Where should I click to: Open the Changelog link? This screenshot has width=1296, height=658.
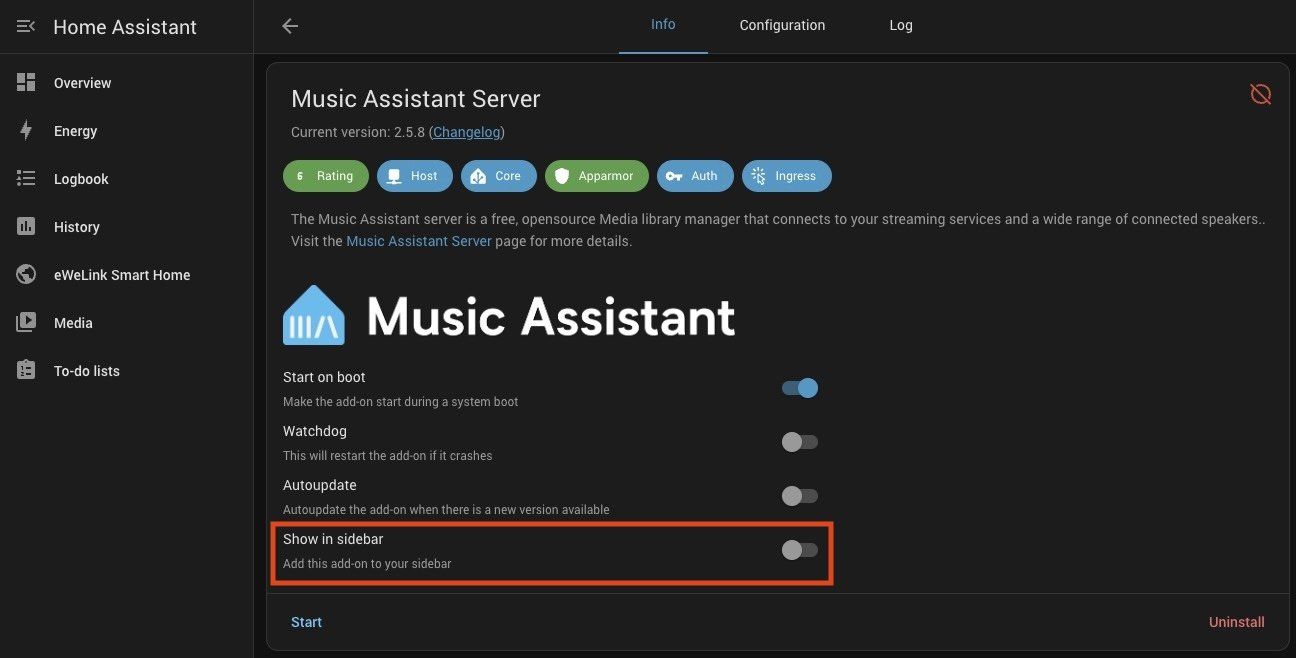(x=467, y=132)
